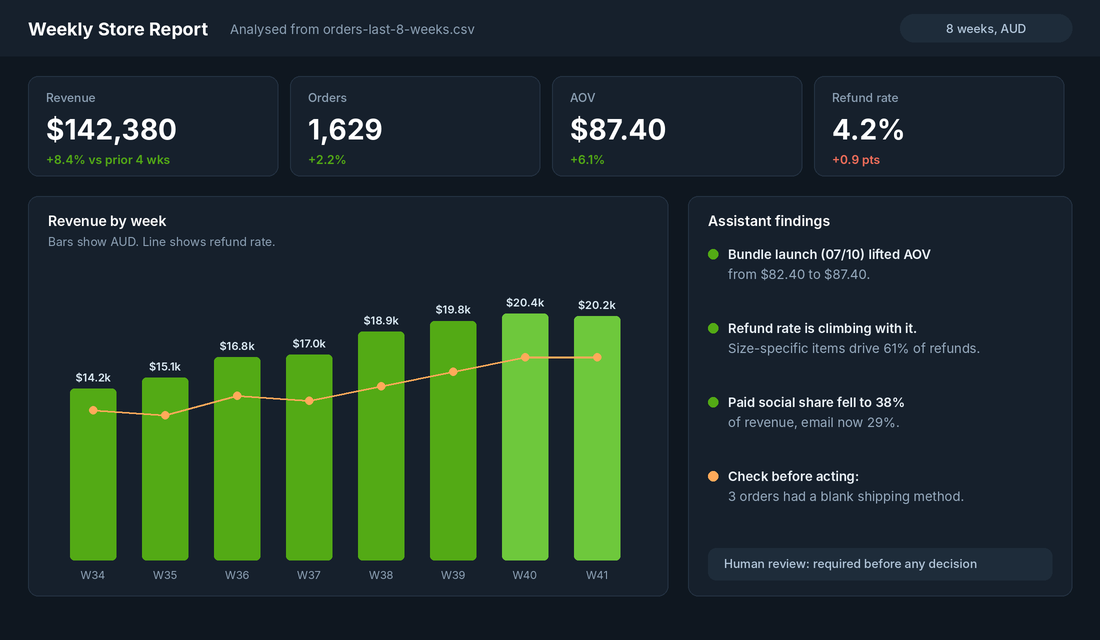1100x640 pixels.
Task: Click the '$18.9k' bar label
Action: coord(381,321)
